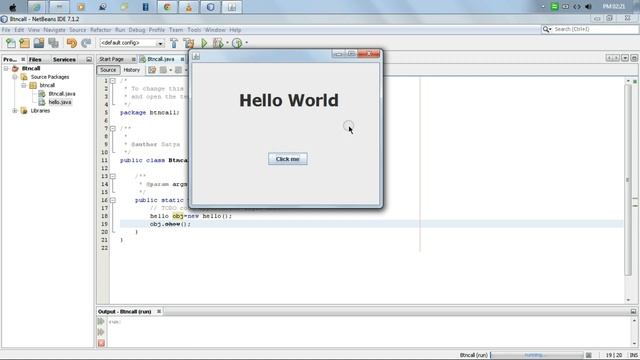Minimize the Projects panel via its icon
This screenshot has height=360, width=640.
point(89,60)
